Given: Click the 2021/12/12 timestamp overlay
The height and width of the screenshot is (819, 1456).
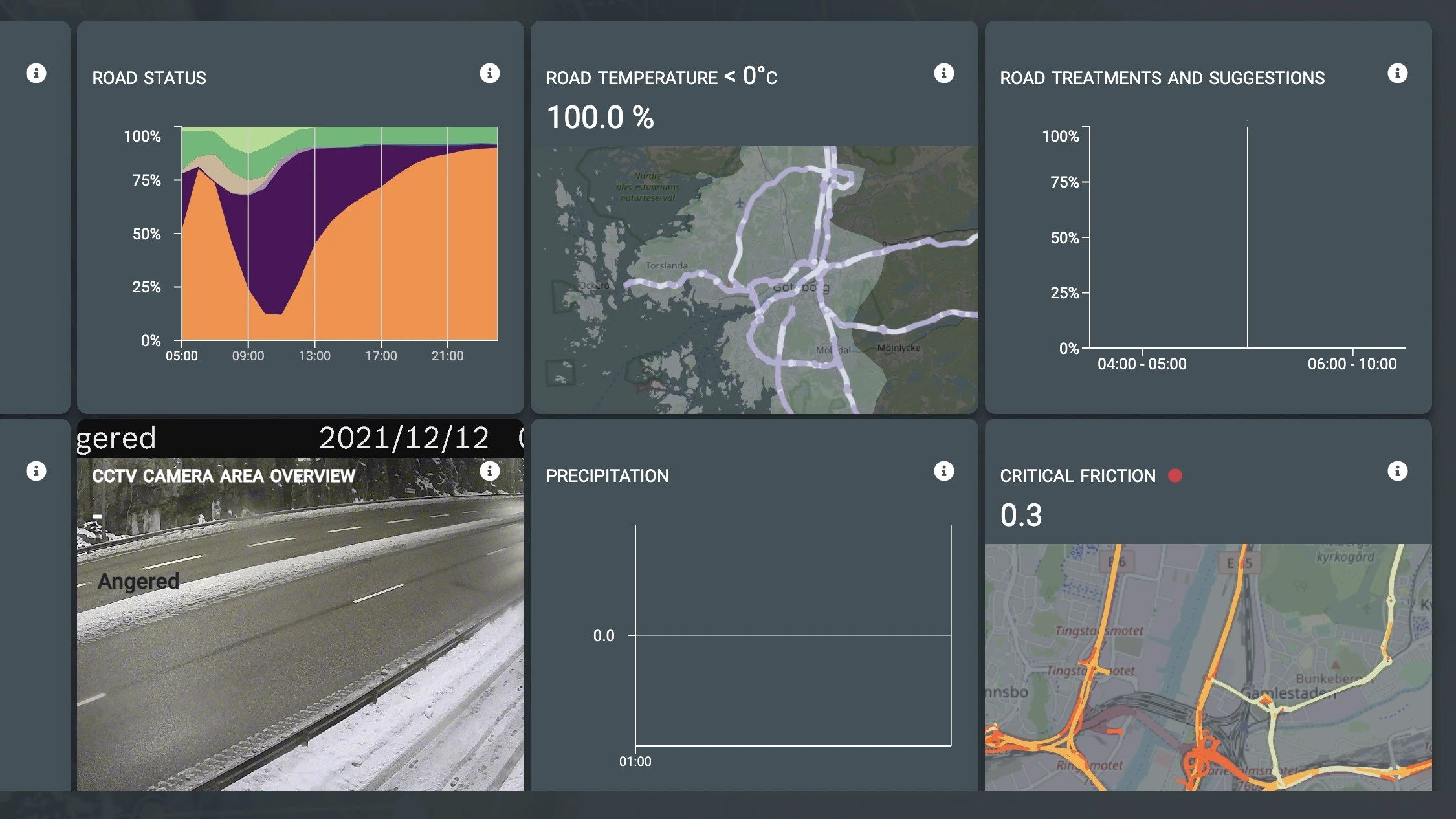Looking at the screenshot, I should 404,438.
